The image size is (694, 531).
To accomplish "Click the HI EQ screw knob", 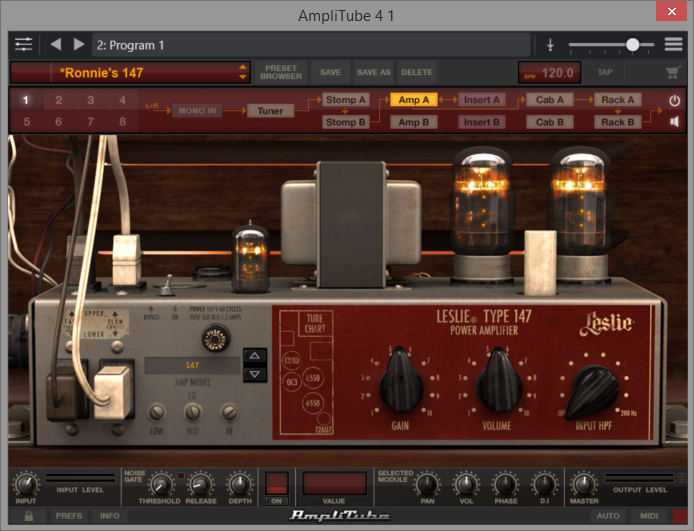I will tap(229, 412).
